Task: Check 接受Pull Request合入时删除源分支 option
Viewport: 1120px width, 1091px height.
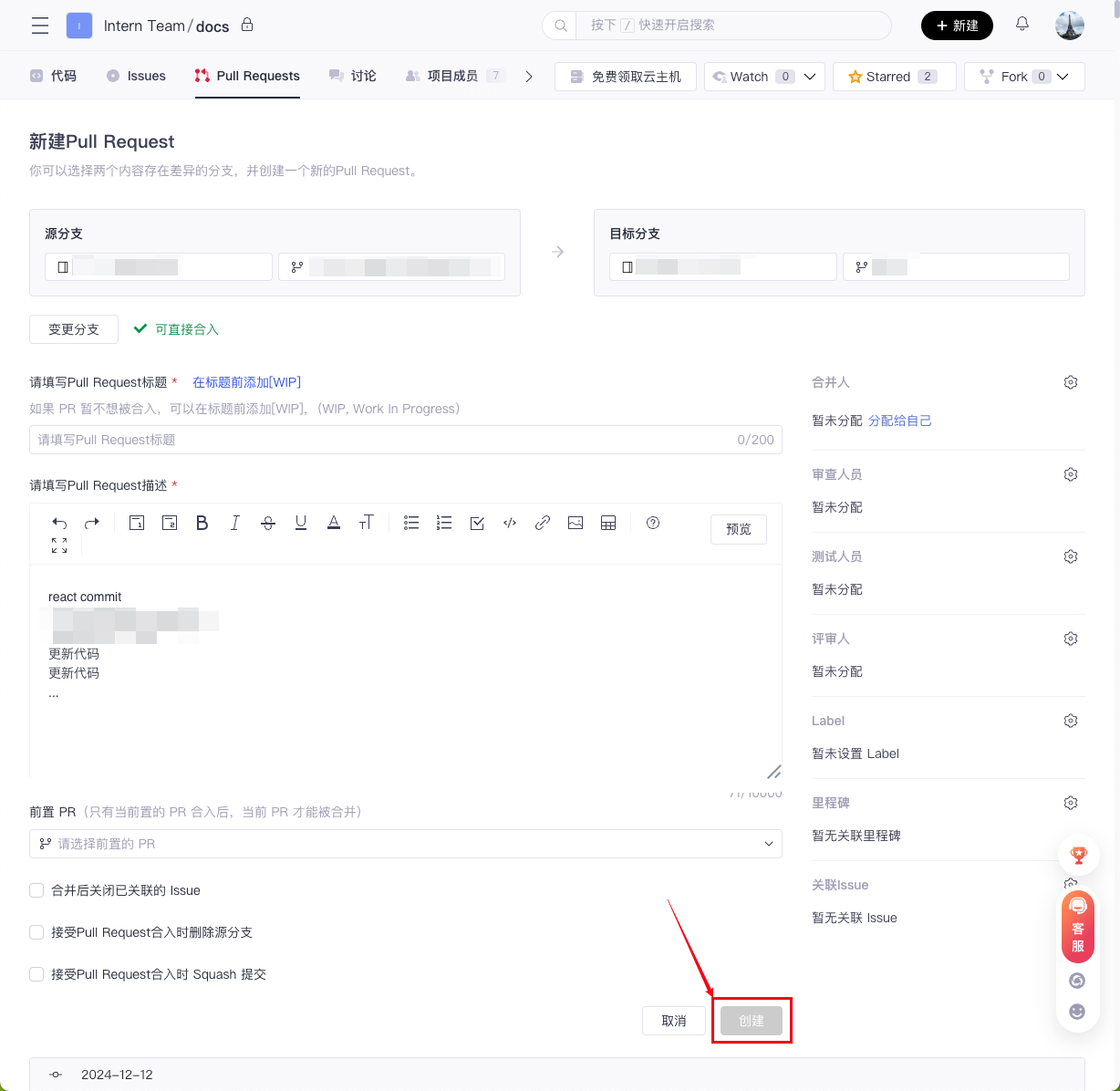Action: 37,932
